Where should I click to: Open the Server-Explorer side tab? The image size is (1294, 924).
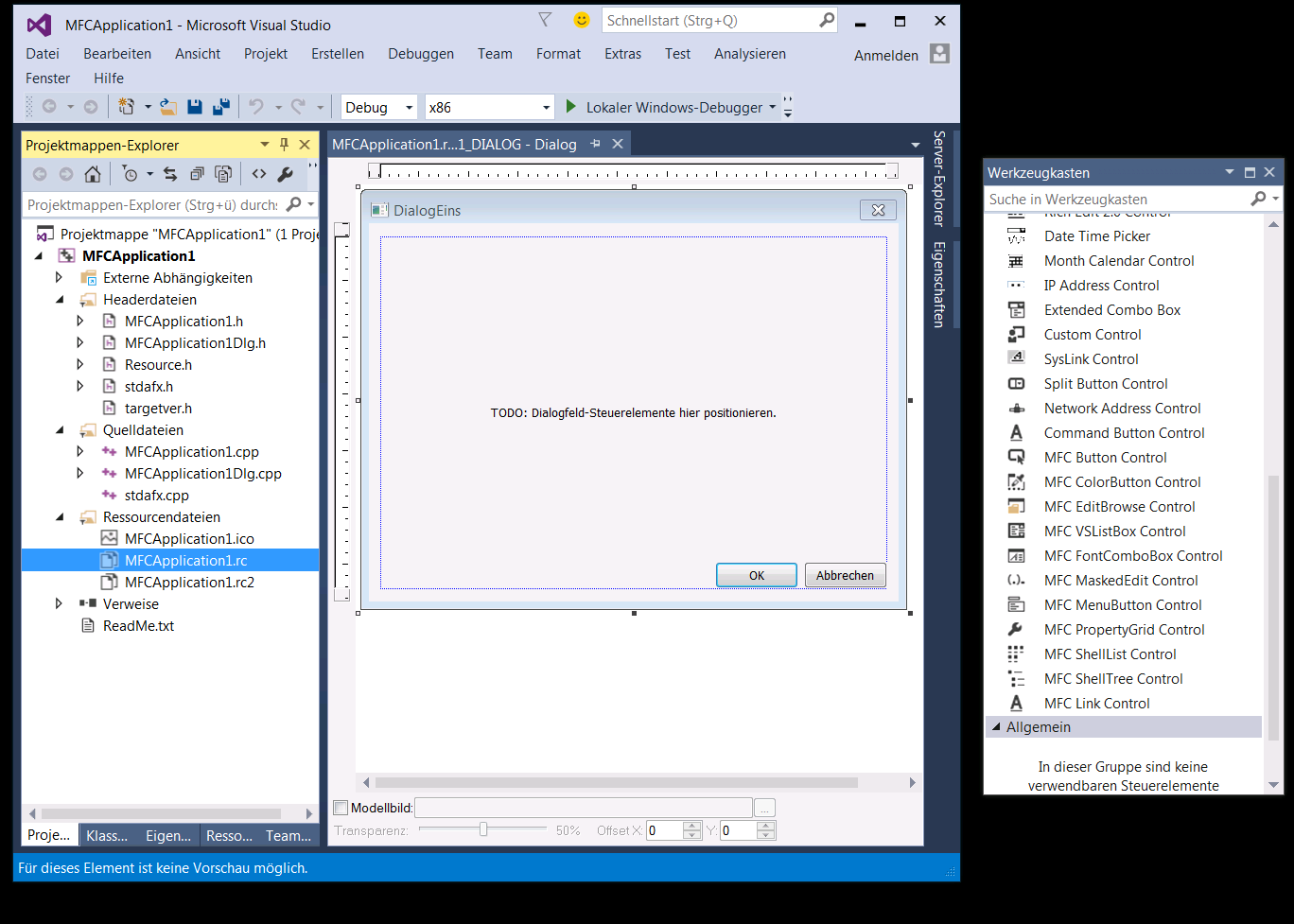(x=938, y=179)
